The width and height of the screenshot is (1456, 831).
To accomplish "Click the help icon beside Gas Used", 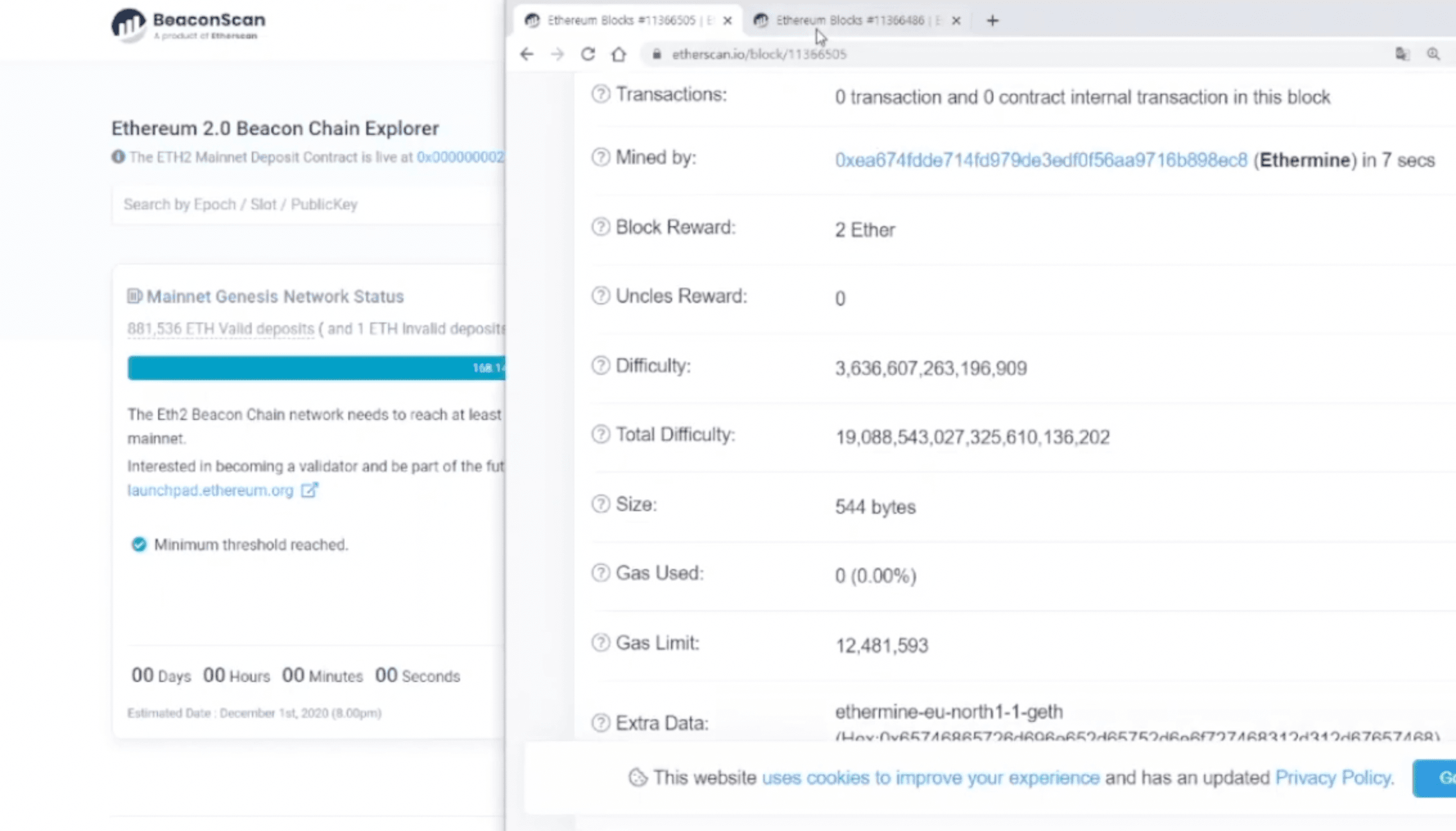I will (x=601, y=573).
